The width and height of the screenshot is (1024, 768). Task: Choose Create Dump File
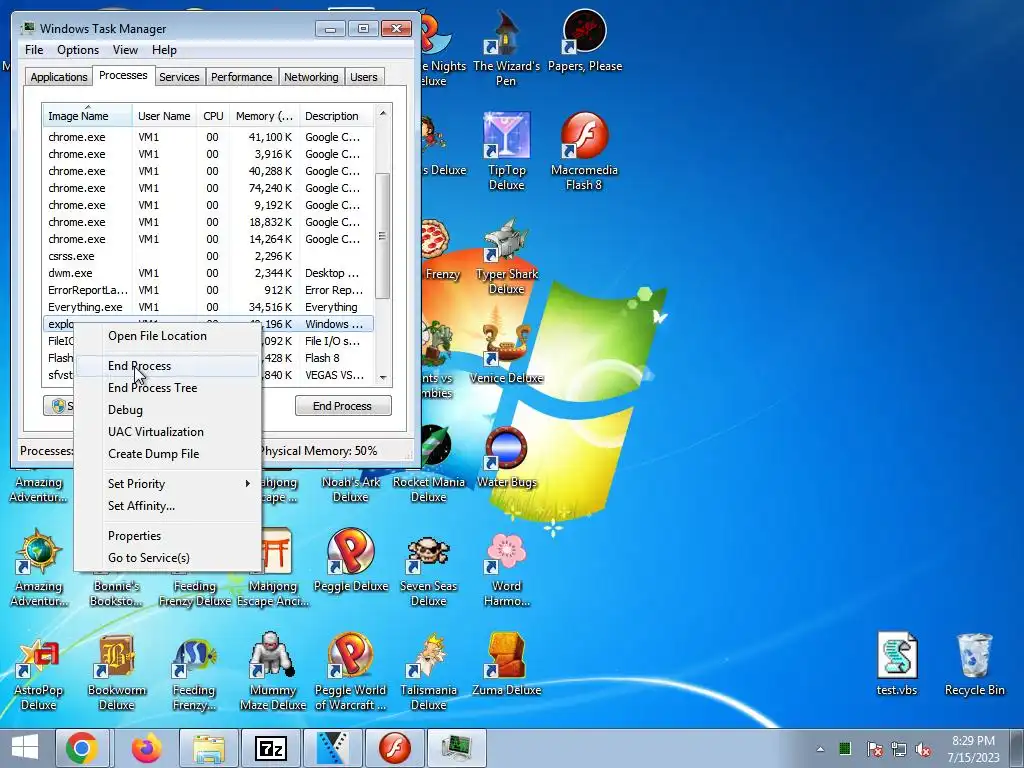click(168, 454)
